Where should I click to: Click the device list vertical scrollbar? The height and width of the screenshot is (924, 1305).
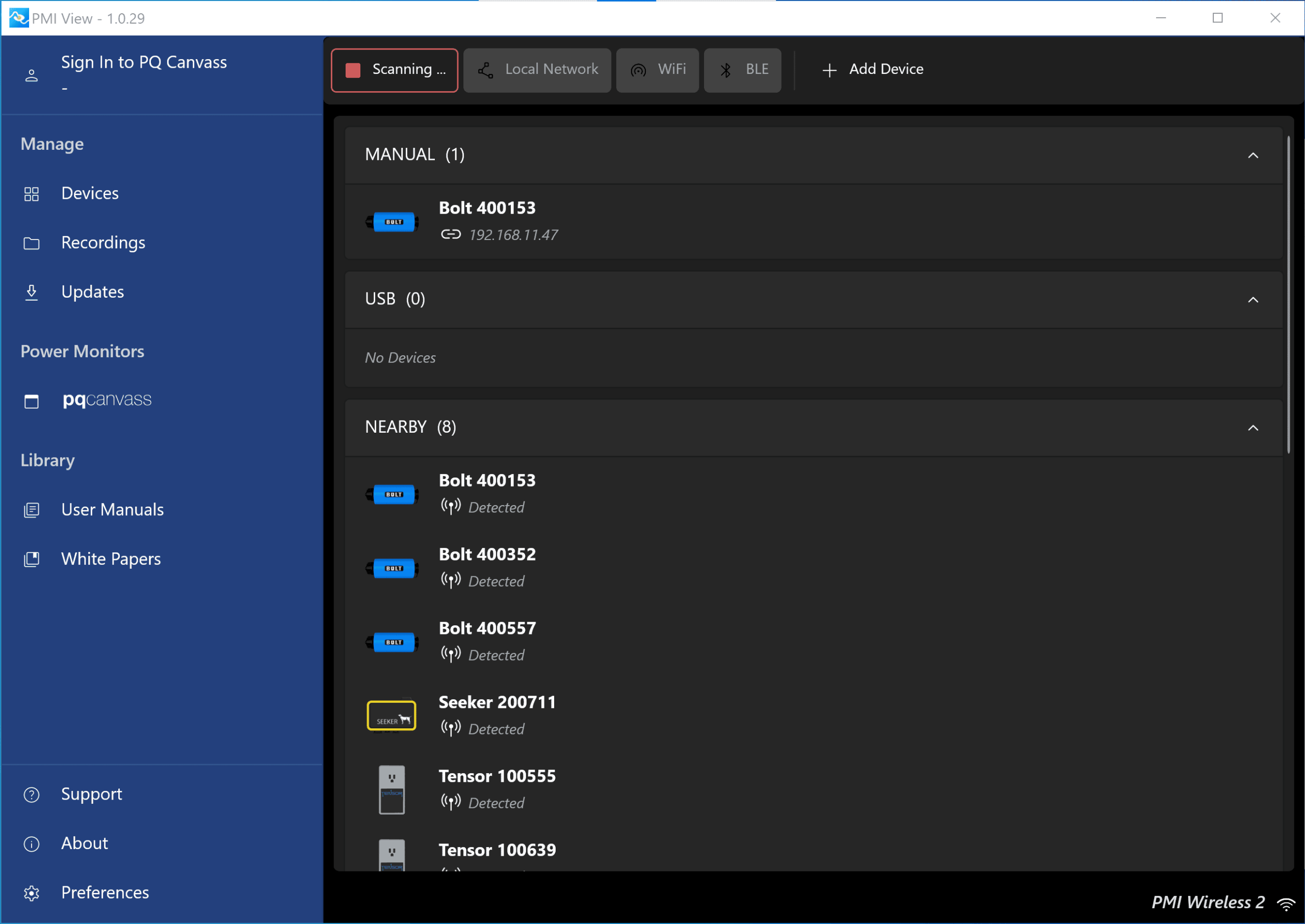click(x=1289, y=295)
